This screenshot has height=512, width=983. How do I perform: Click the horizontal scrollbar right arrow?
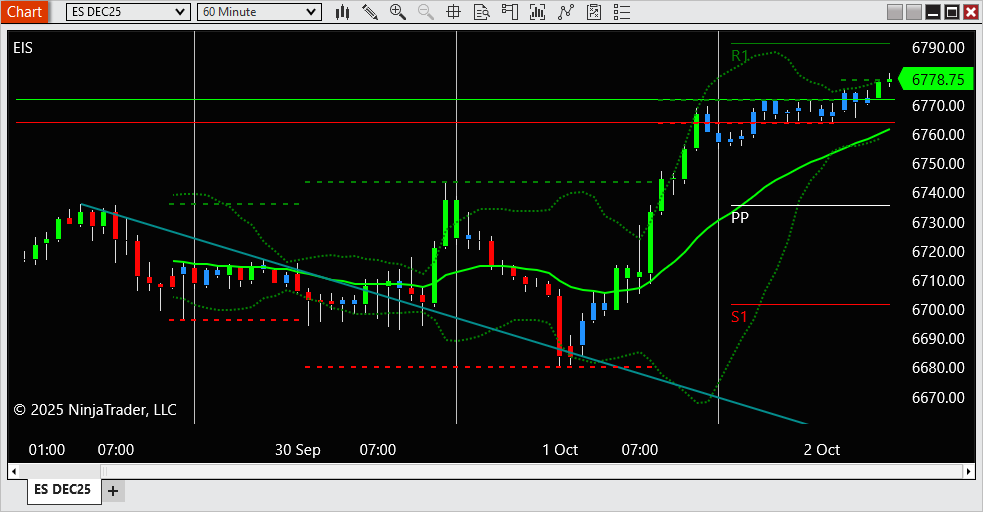tap(969, 471)
